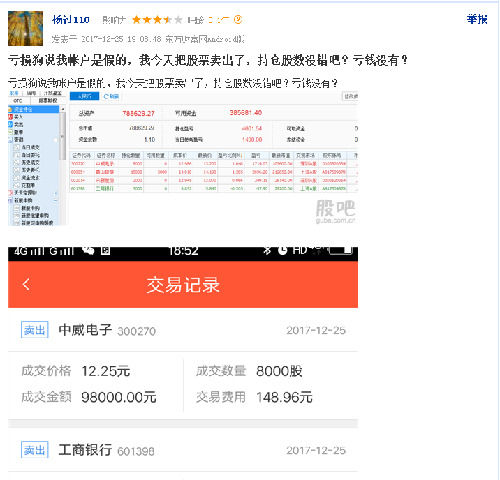Click the poster's avatar image
Viewport: 500px width, 480px height.
click(25, 28)
